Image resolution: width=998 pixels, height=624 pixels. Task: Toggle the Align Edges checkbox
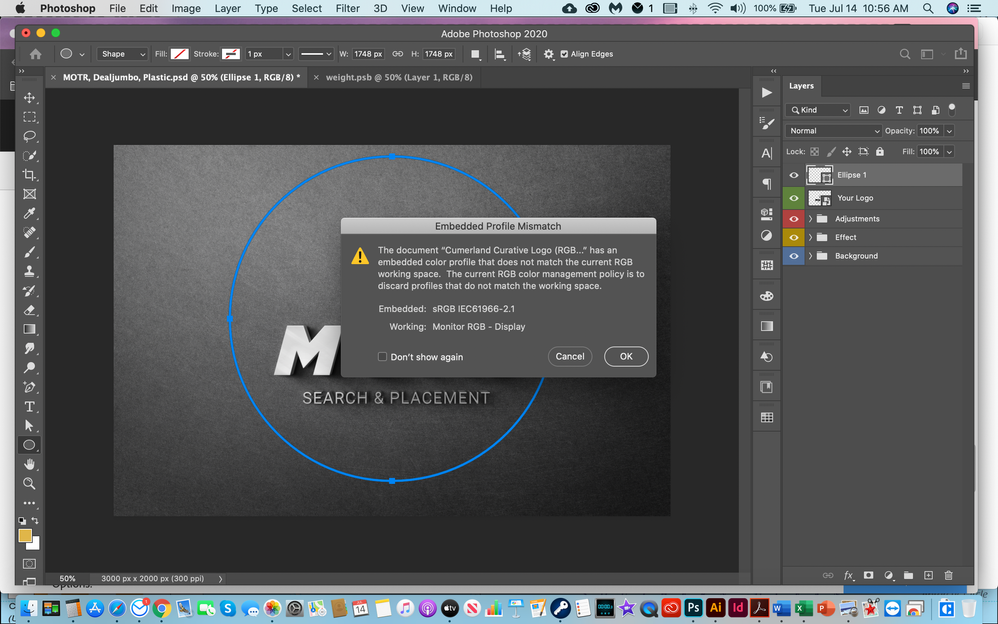[x=564, y=54]
